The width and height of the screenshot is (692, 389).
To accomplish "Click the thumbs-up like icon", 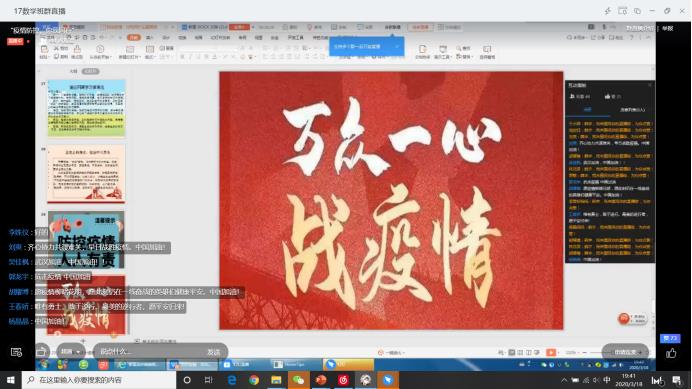I will 671,353.
